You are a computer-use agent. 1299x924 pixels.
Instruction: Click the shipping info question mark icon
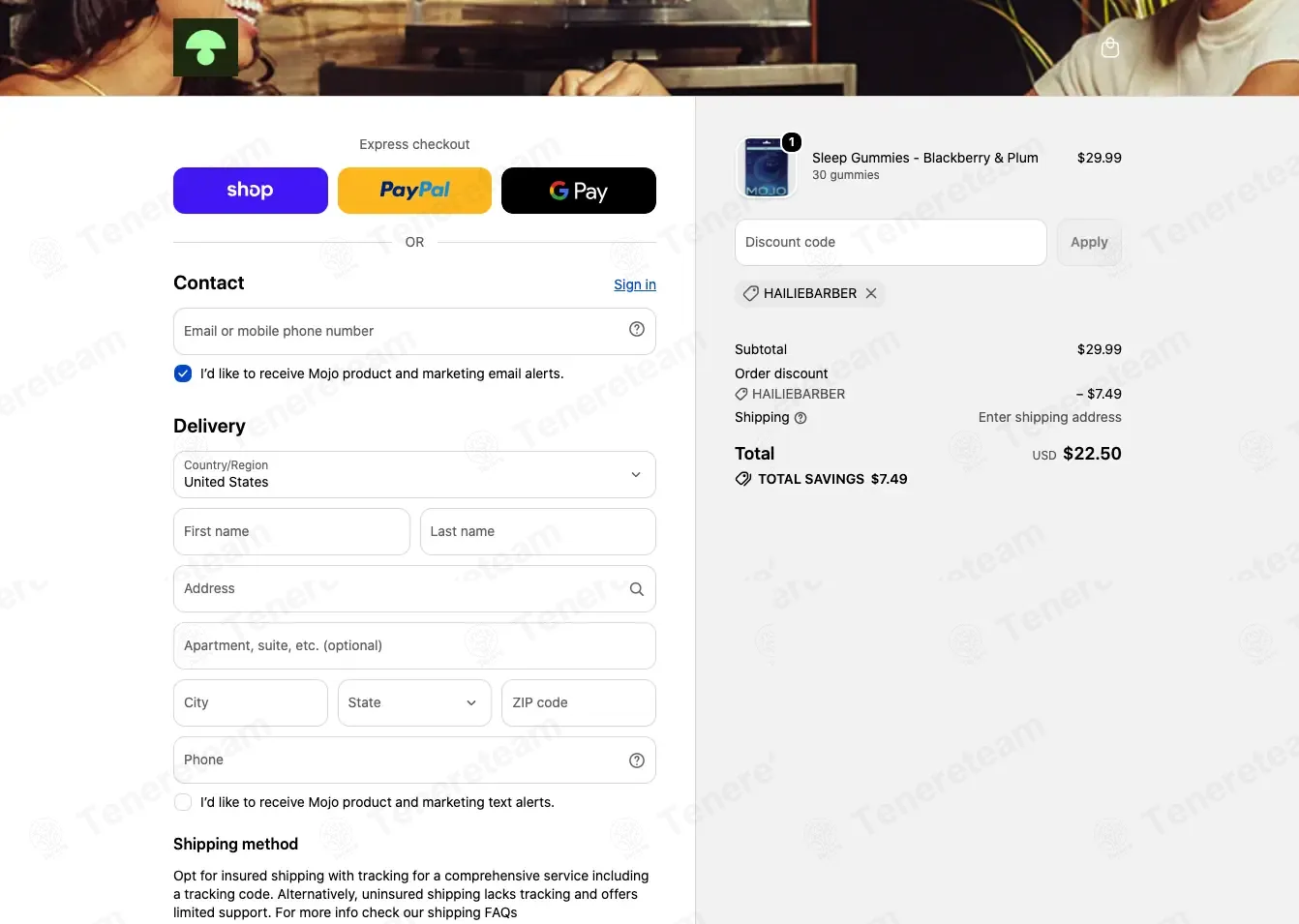(801, 418)
